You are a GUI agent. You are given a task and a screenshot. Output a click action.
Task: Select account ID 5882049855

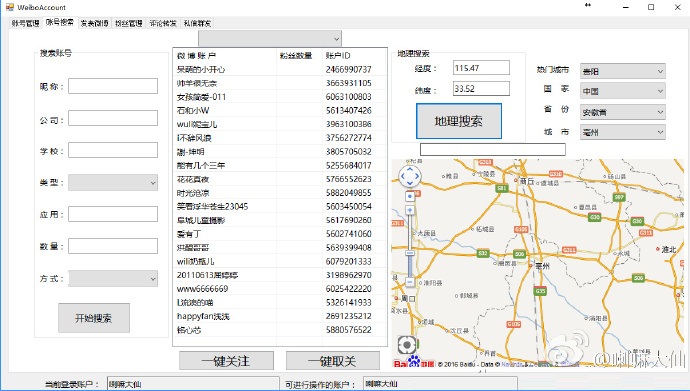[x=280, y=193]
